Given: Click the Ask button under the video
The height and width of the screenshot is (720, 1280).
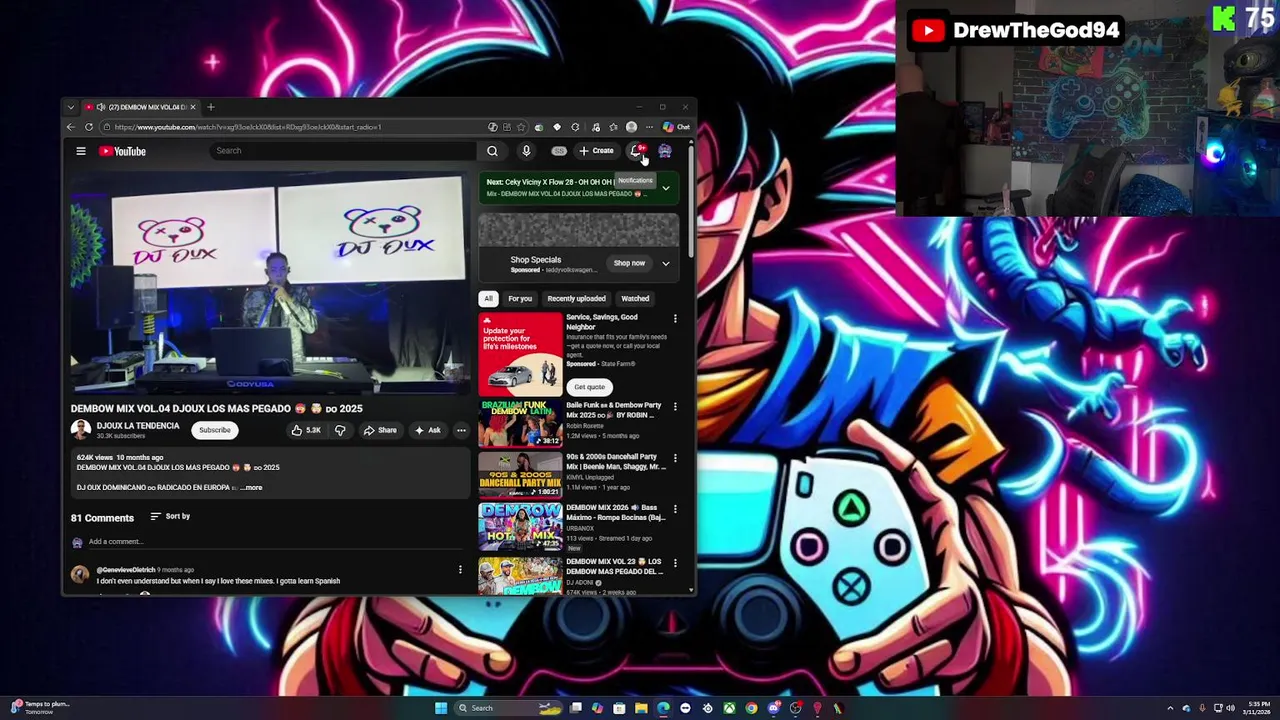Looking at the screenshot, I should [x=428, y=430].
